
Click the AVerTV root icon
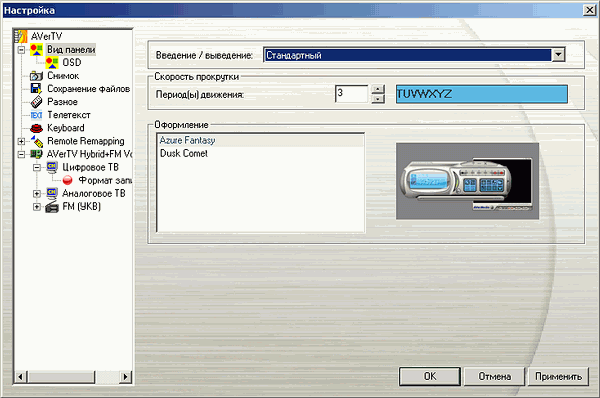click(21, 36)
